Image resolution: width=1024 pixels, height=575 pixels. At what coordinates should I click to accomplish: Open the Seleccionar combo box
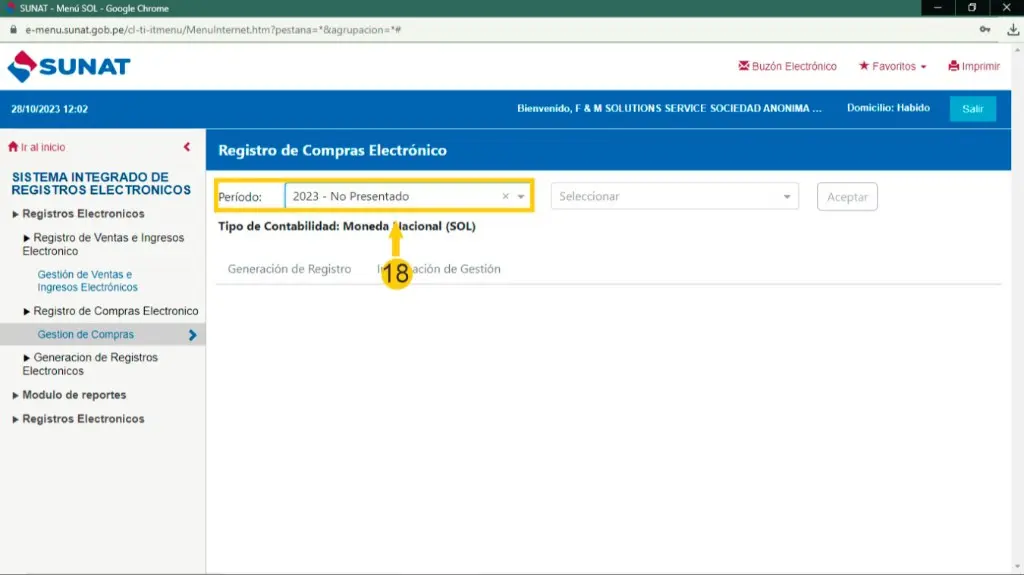[675, 197]
